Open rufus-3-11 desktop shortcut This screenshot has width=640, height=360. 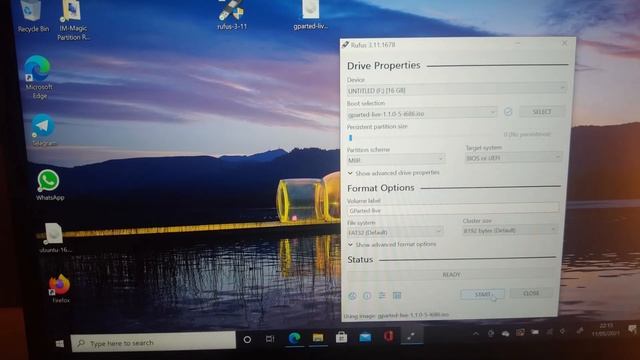point(232,15)
